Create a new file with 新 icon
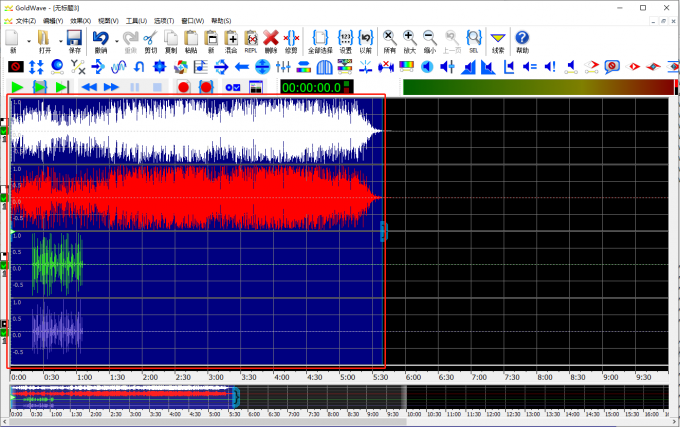 [x=13, y=42]
